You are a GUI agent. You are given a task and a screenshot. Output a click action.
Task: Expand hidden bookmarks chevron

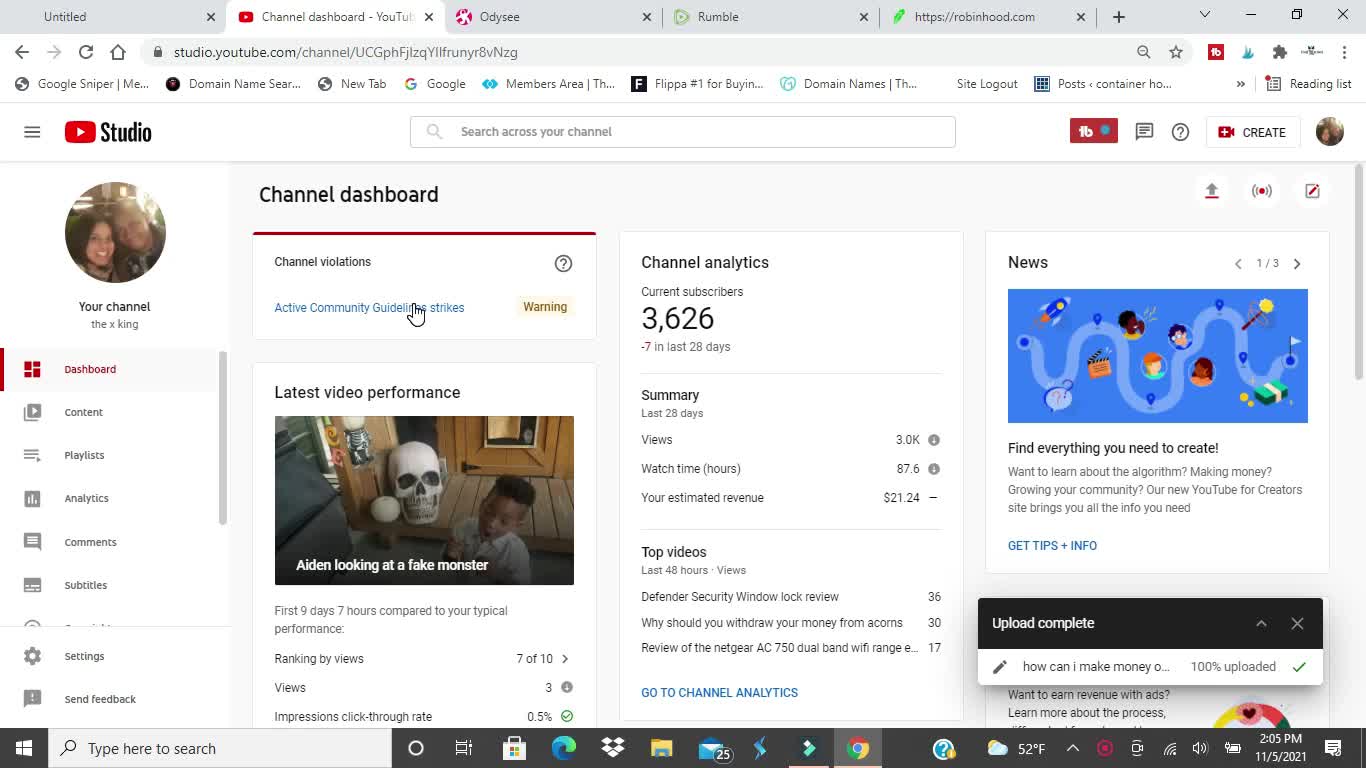pos(1241,84)
